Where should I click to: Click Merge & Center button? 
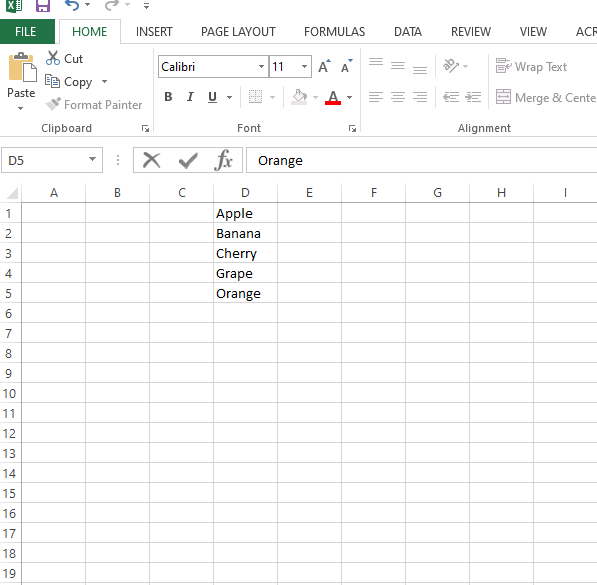(x=546, y=98)
